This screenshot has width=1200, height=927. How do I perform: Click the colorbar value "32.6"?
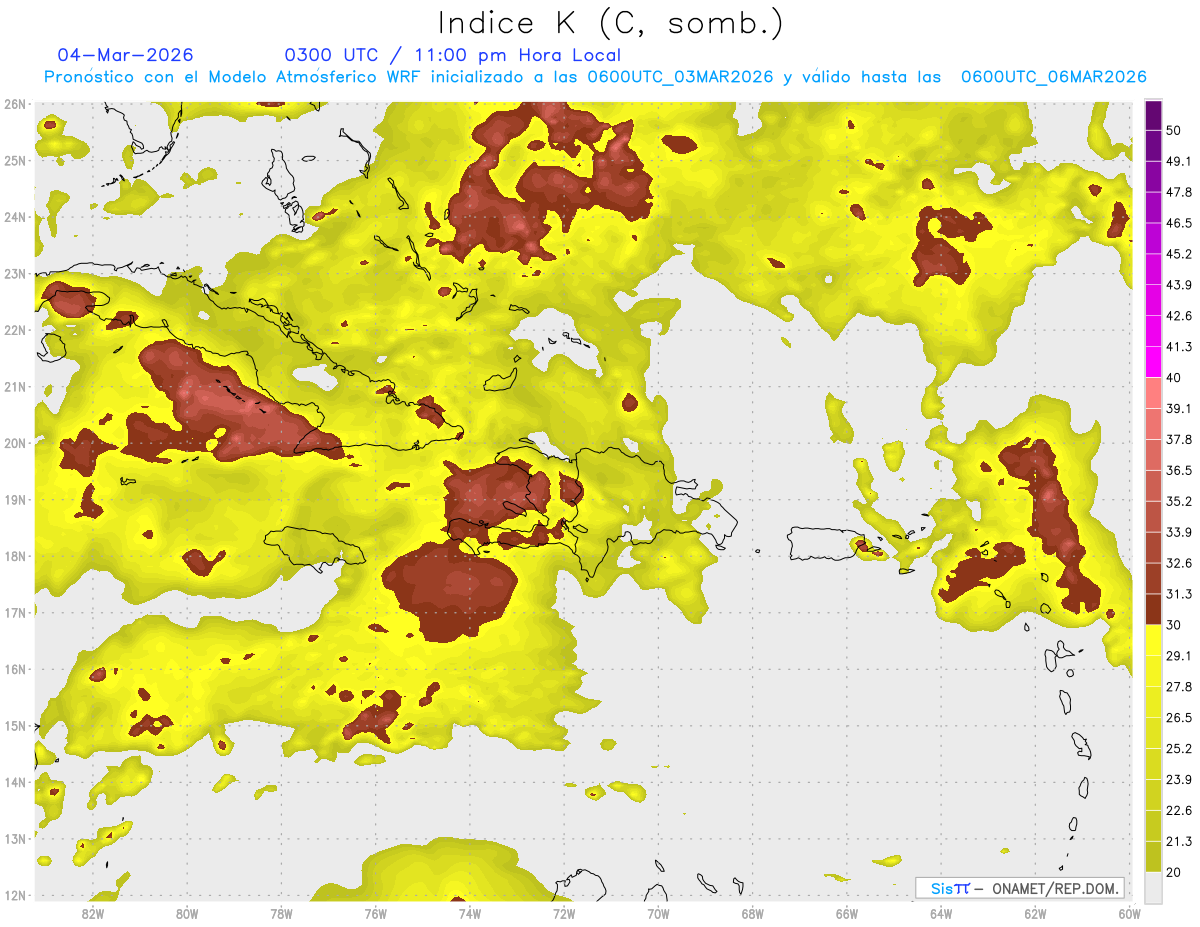coord(1179,563)
